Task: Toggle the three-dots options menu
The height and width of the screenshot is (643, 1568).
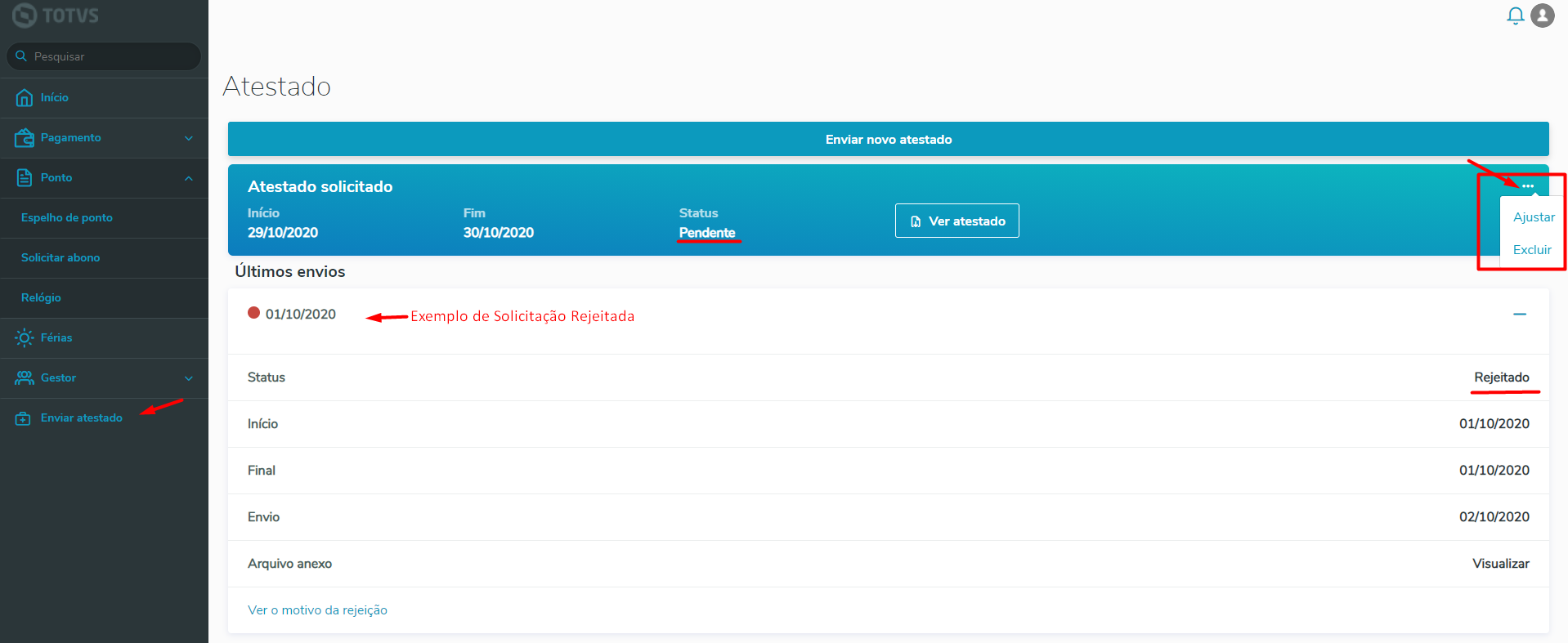Action: click(1528, 186)
